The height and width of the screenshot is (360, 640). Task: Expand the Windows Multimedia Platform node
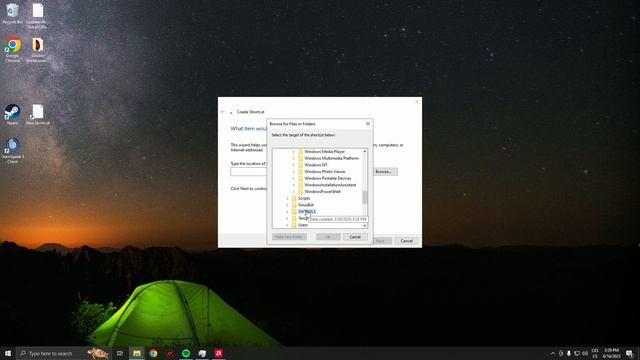pyautogui.click(x=293, y=158)
